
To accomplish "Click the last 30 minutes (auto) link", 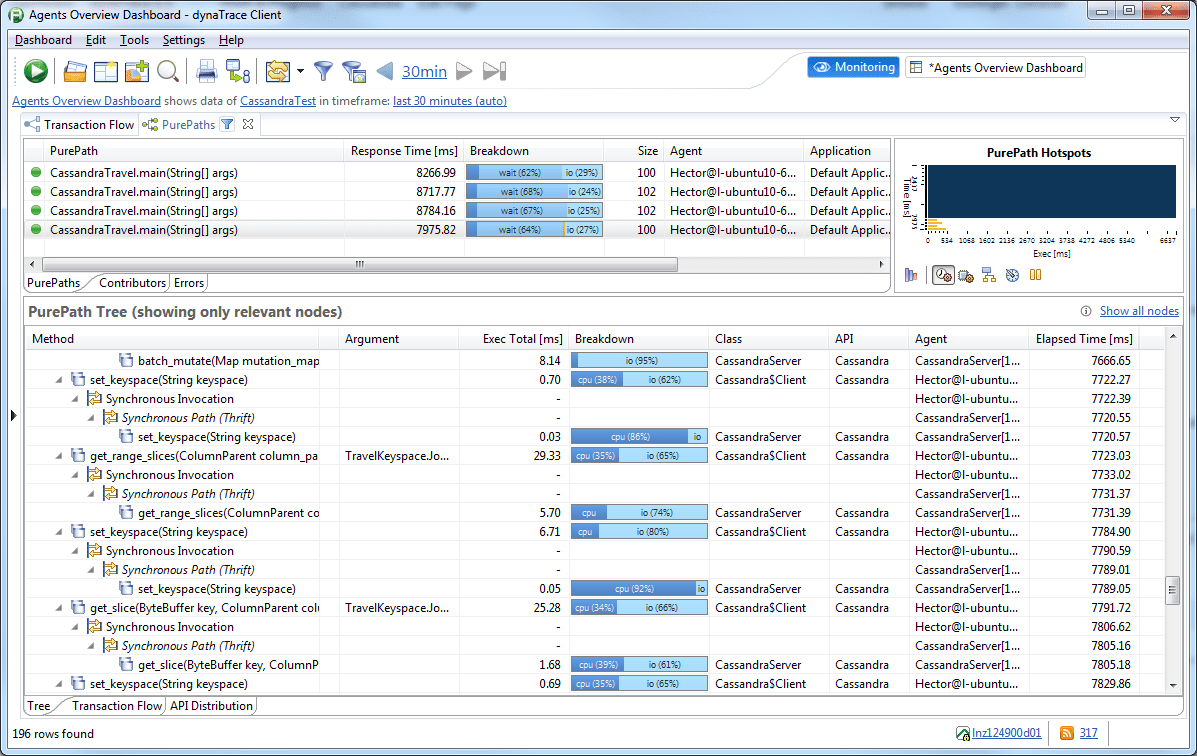I will [450, 101].
